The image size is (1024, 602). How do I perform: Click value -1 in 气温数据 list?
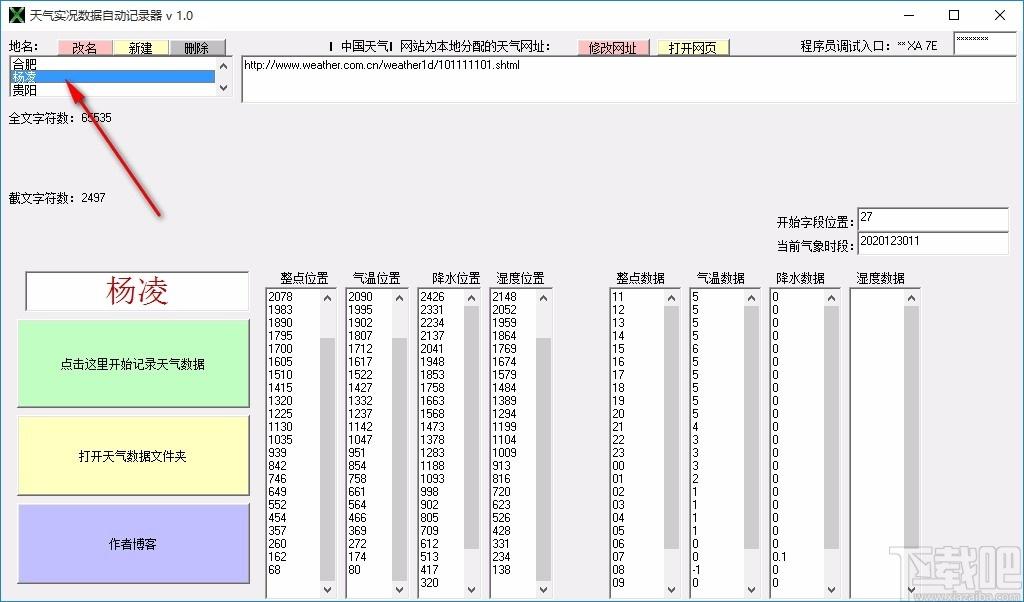[x=696, y=569]
